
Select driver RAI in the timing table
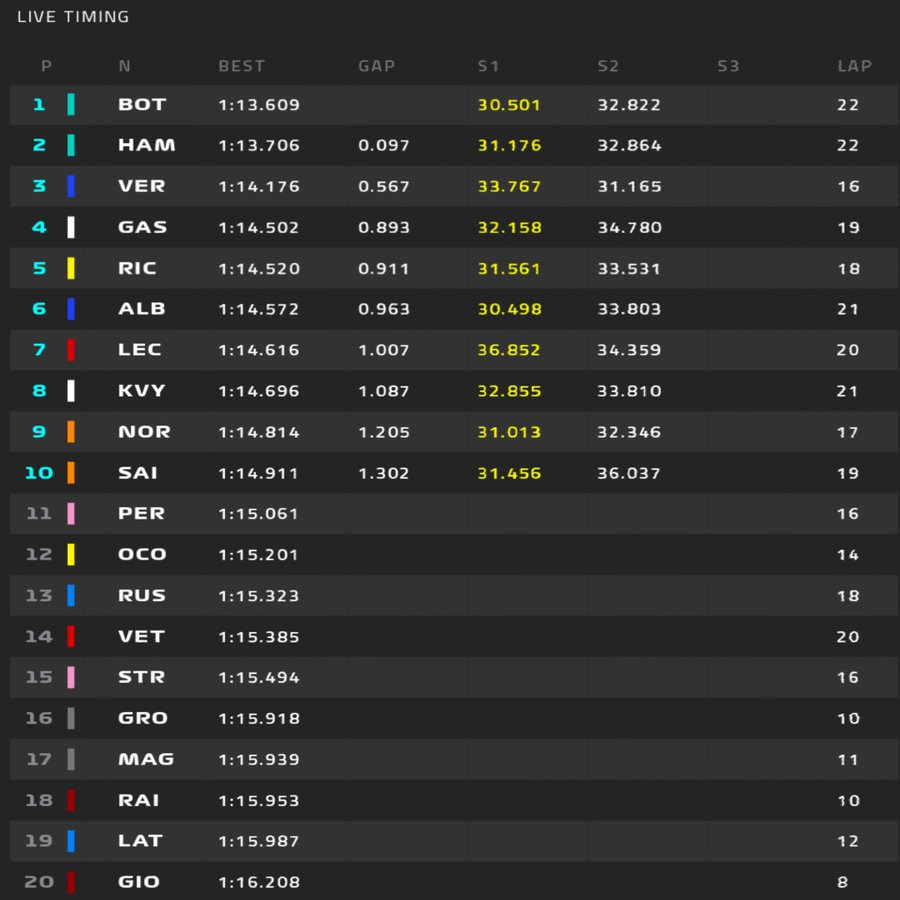click(138, 800)
